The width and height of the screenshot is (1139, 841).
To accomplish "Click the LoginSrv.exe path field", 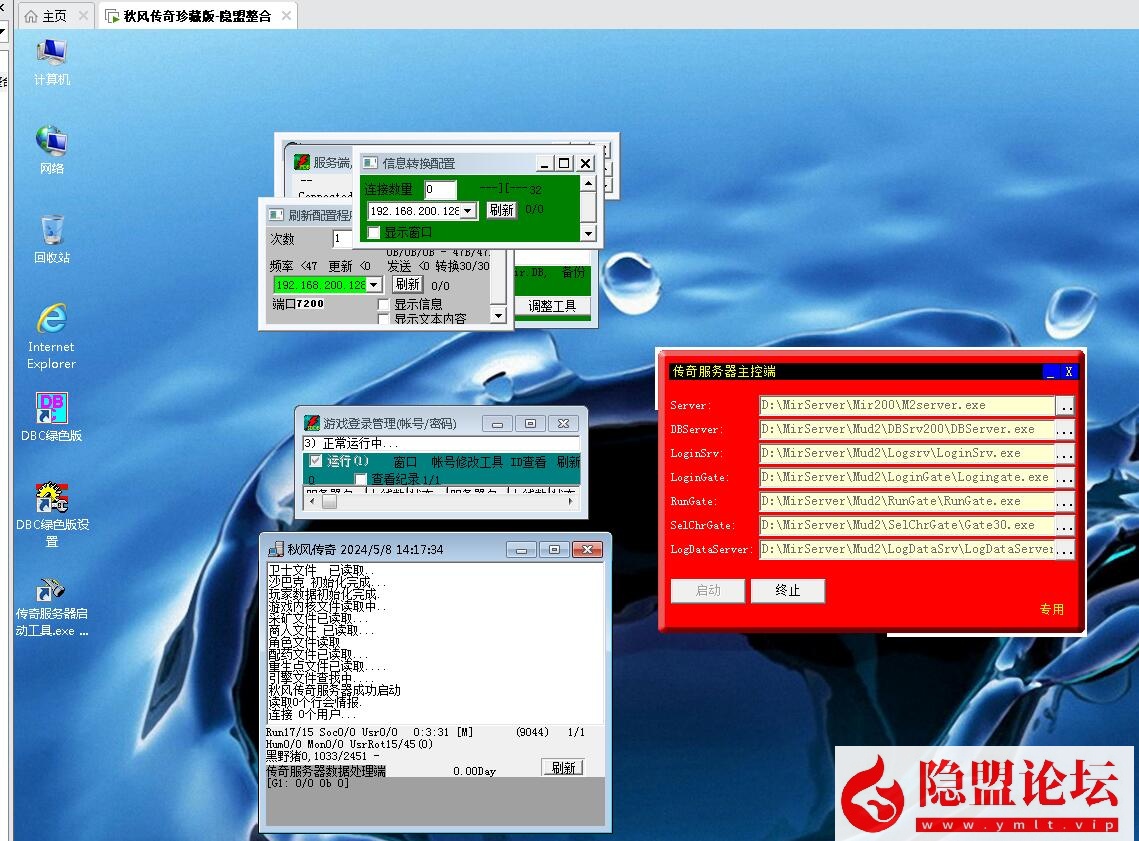I will [x=907, y=453].
